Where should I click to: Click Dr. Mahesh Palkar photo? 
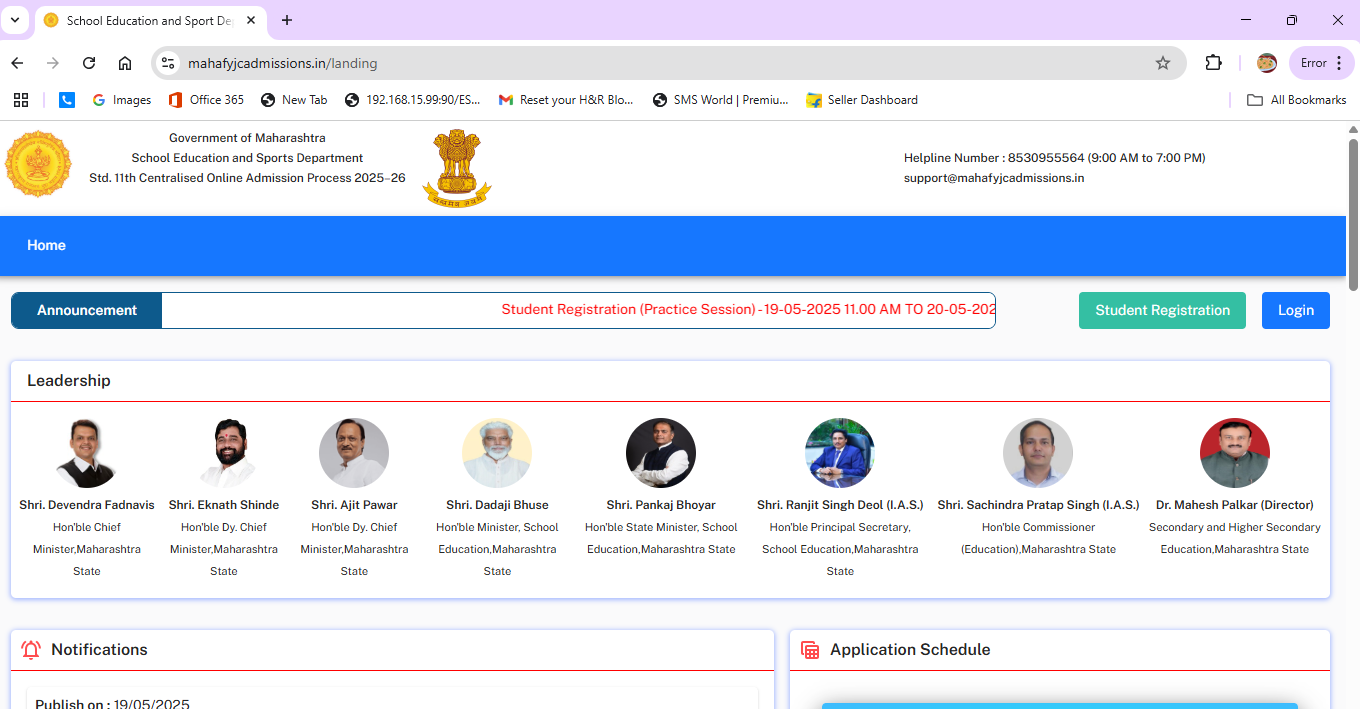[x=1235, y=453]
